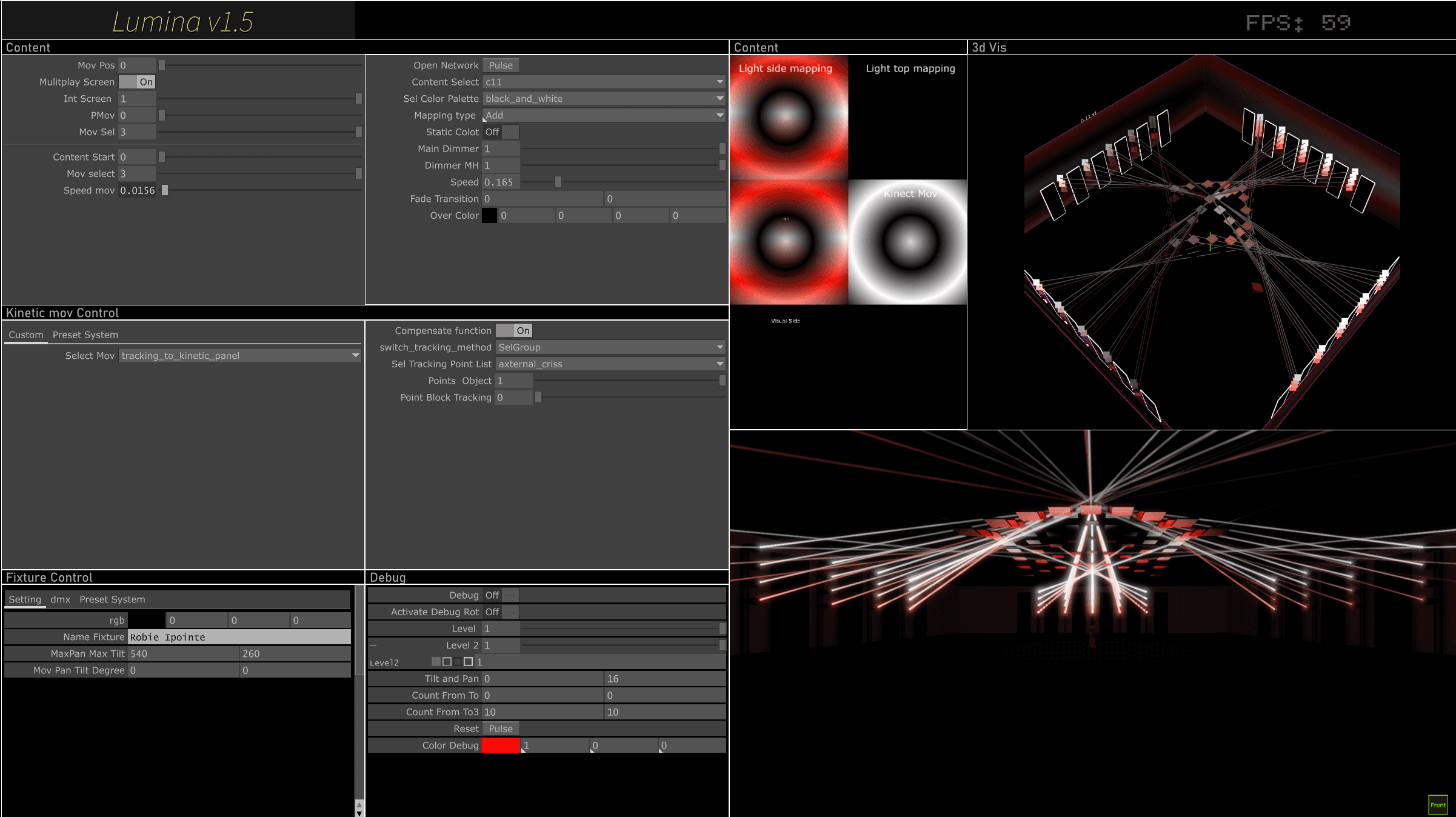The height and width of the screenshot is (817, 1456).
Task: Click the green Front view icon
Action: tap(1438, 804)
